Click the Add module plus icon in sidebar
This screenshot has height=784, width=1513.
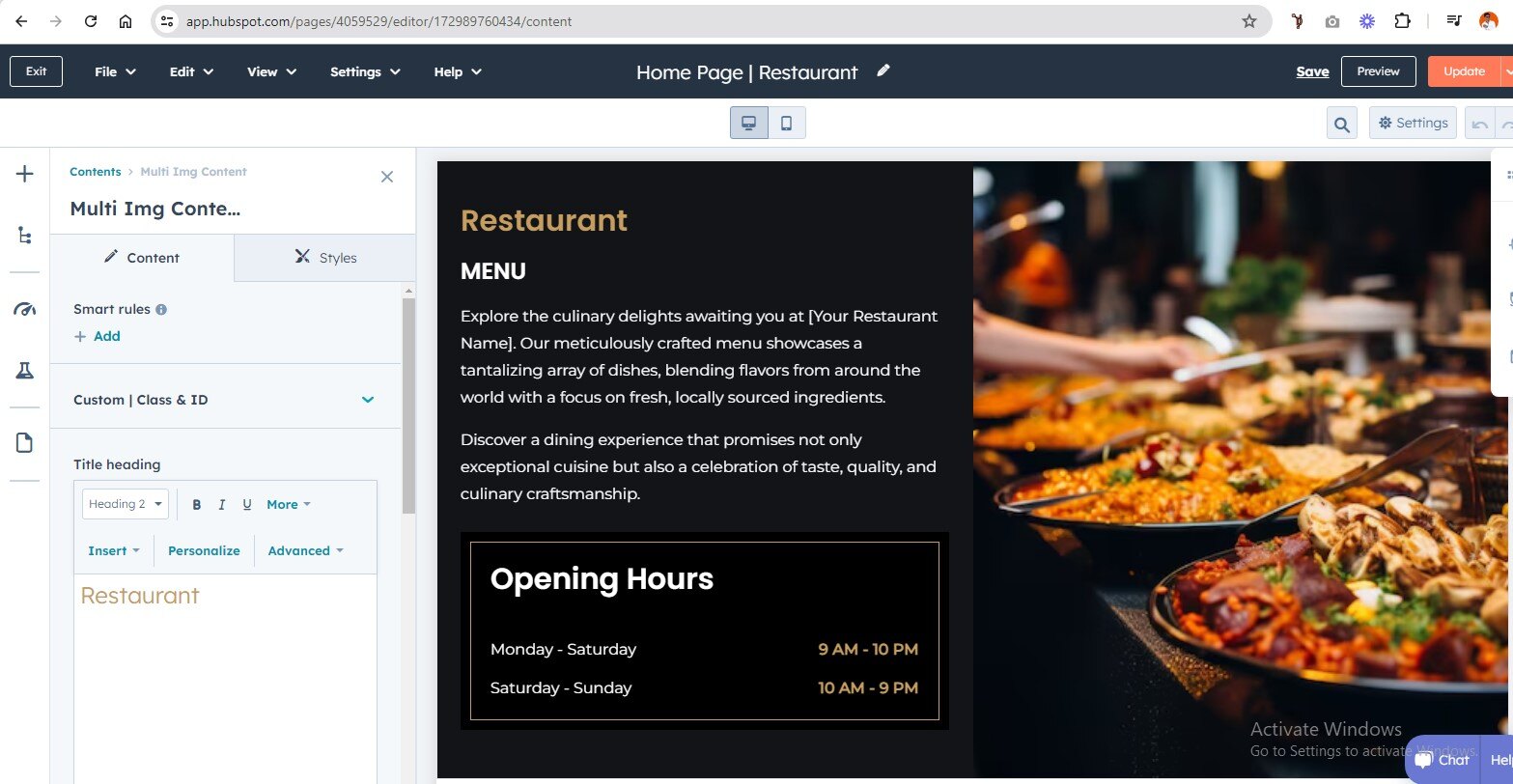(x=25, y=174)
